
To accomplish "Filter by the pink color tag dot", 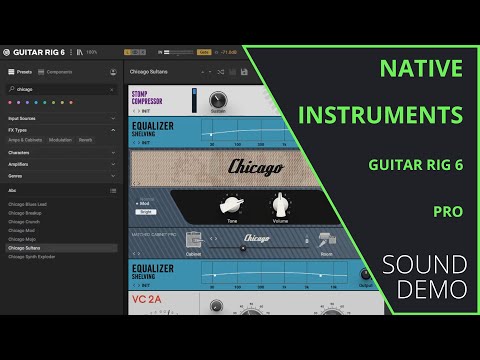I will click(10, 103).
